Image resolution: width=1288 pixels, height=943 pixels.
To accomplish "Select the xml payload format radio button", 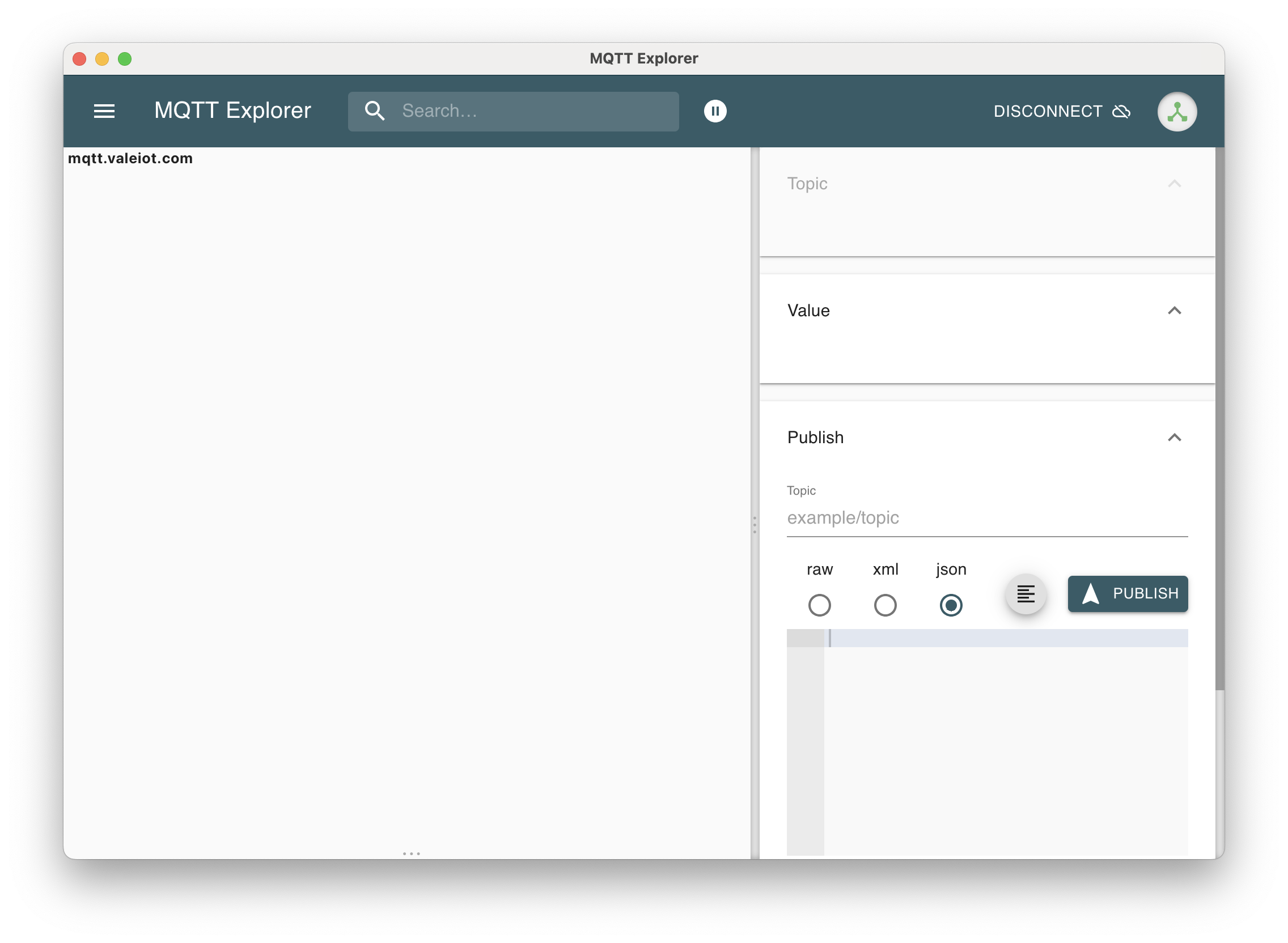I will coord(885,605).
